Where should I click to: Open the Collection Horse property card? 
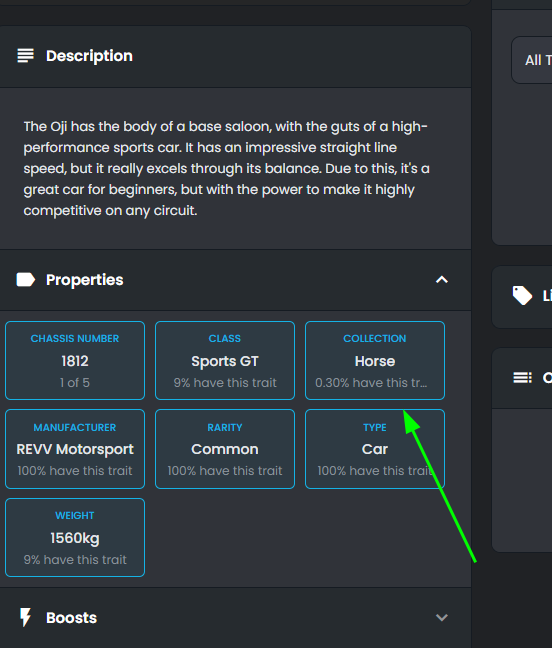[375, 360]
